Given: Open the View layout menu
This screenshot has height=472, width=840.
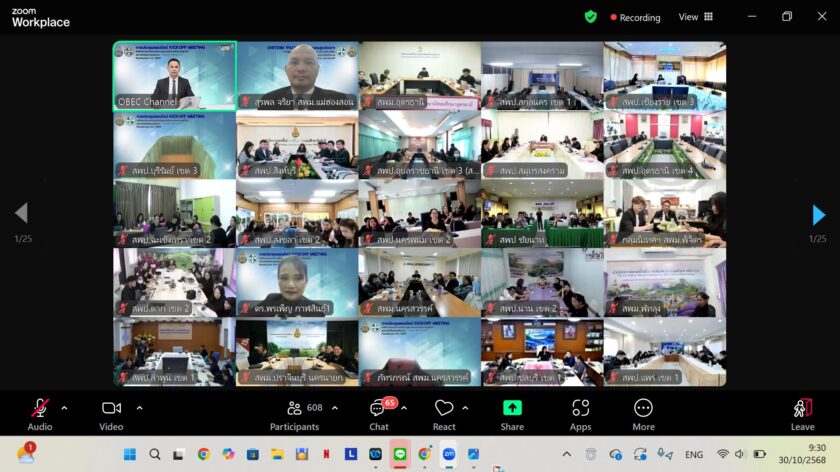Looking at the screenshot, I should pos(696,17).
